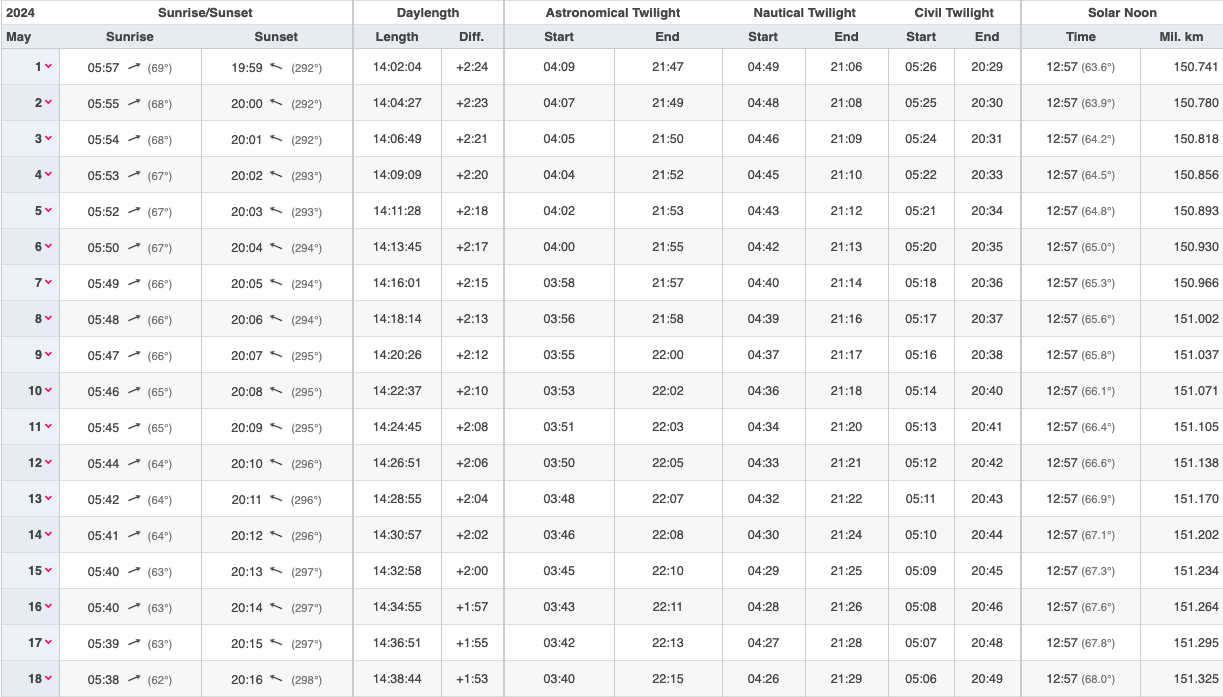This screenshot has height=697, width=1223.
Task: Click the Astronomical Twilight column group header
Action: [612, 13]
